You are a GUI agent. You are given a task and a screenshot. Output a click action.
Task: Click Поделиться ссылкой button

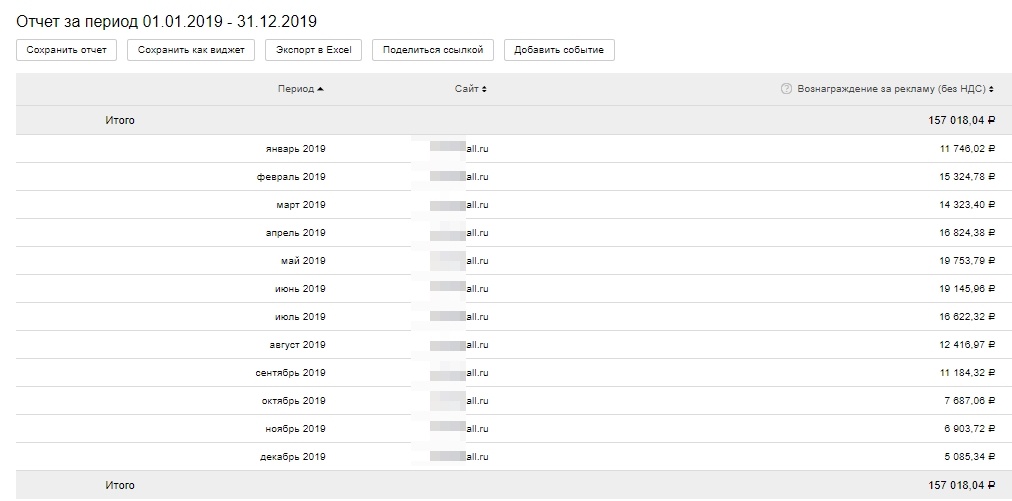432,50
